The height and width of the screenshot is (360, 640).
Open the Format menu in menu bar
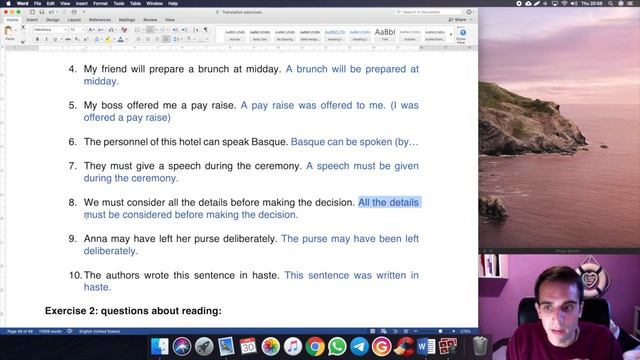[100, 3]
